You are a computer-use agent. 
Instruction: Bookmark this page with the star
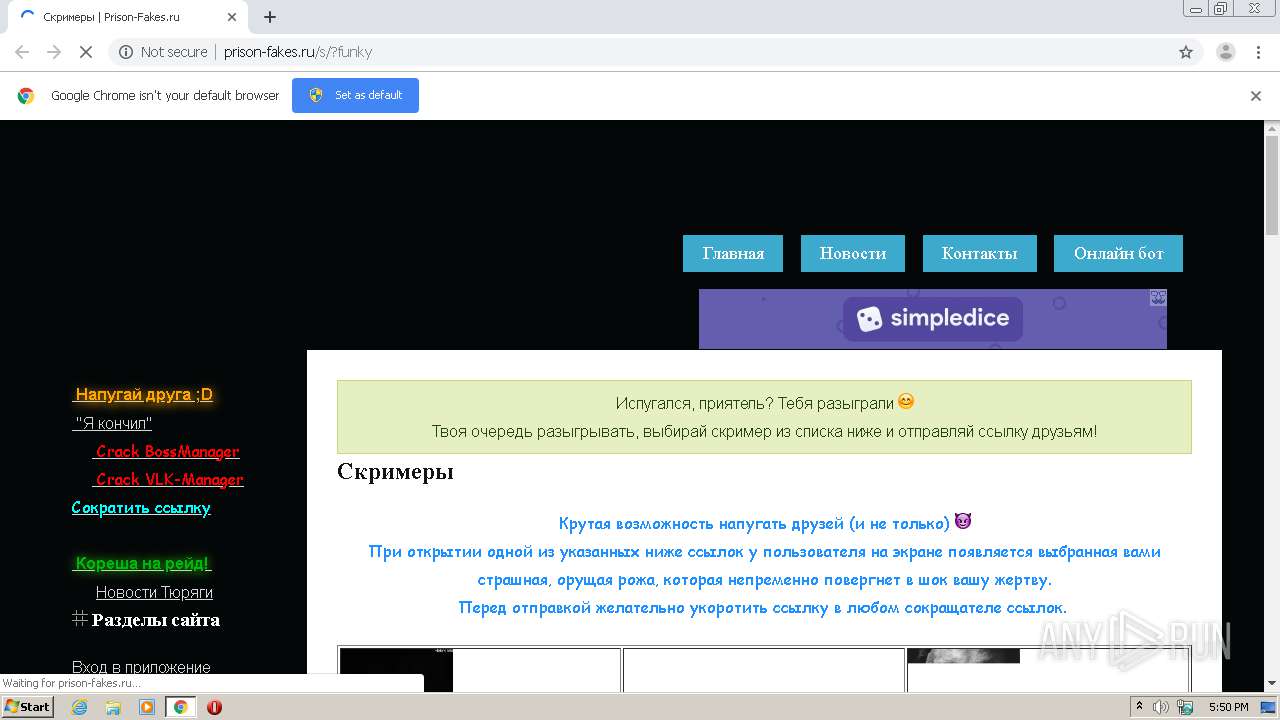point(1186,52)
